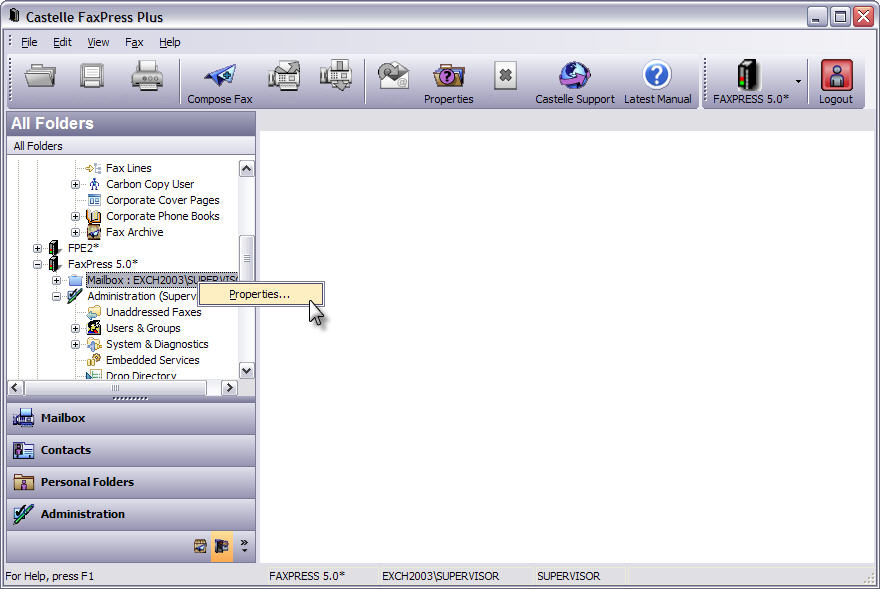The height and width of the screenshot is (589, 880).
Task: Expand the FPE2* server node
Action: (x=37, y=249)
